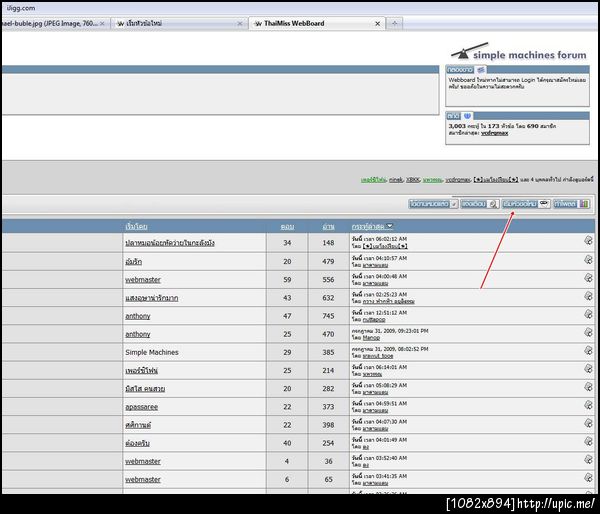This screenshot has width=600, height=514.
Task: Click the 09:23:01 PM last post date
Action: coord(390,331)
